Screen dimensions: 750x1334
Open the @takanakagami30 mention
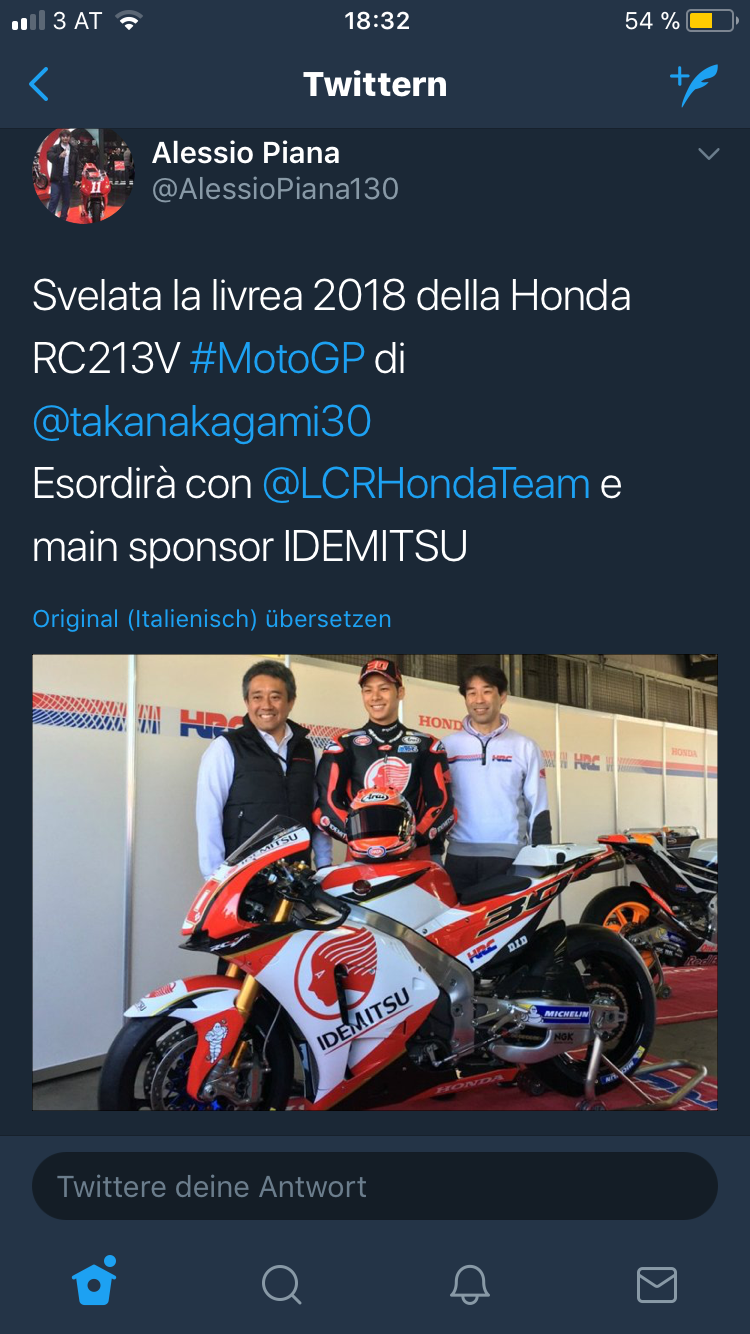202,422
